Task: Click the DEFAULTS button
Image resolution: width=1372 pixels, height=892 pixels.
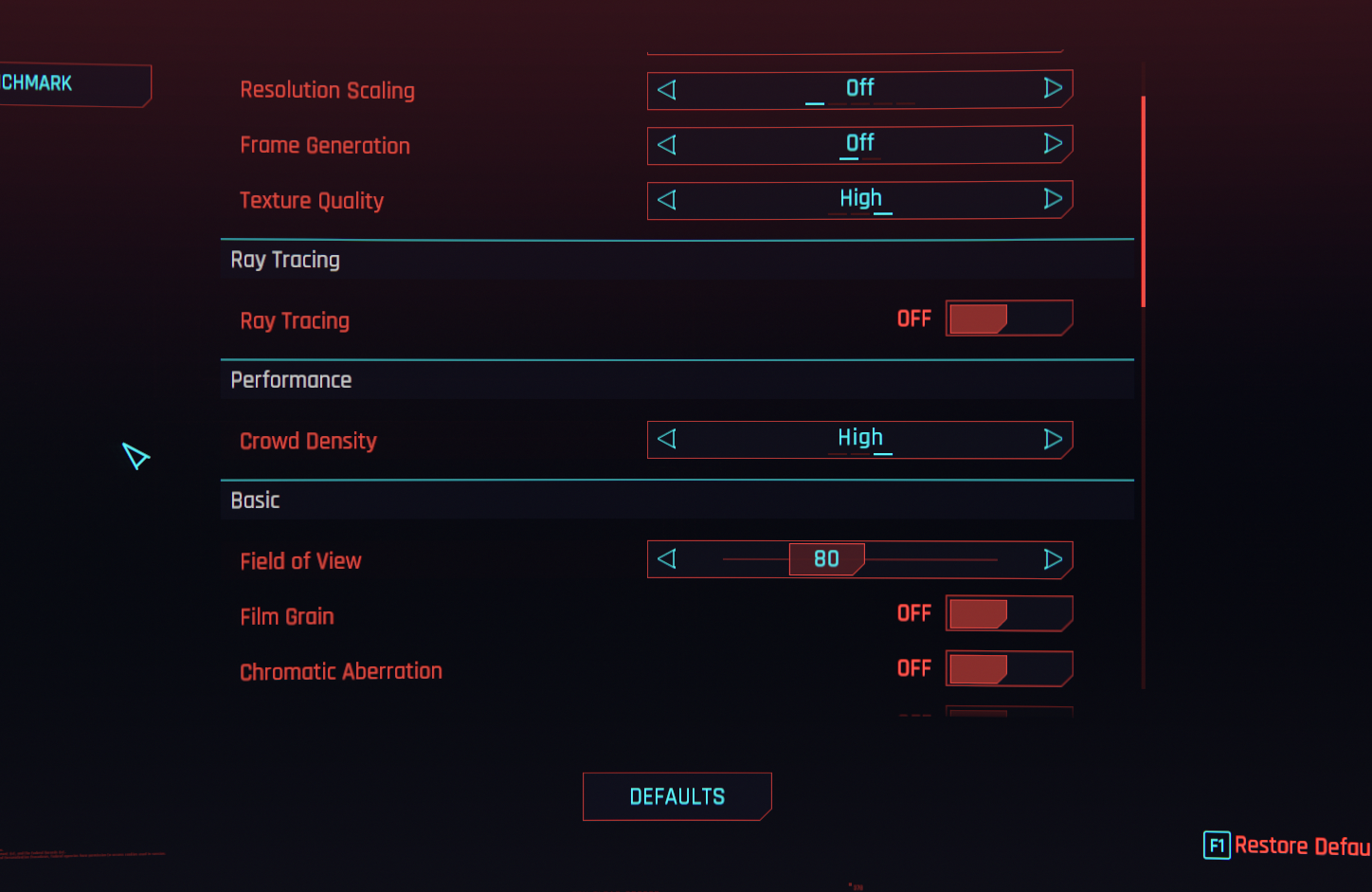Action: [677, 796]
